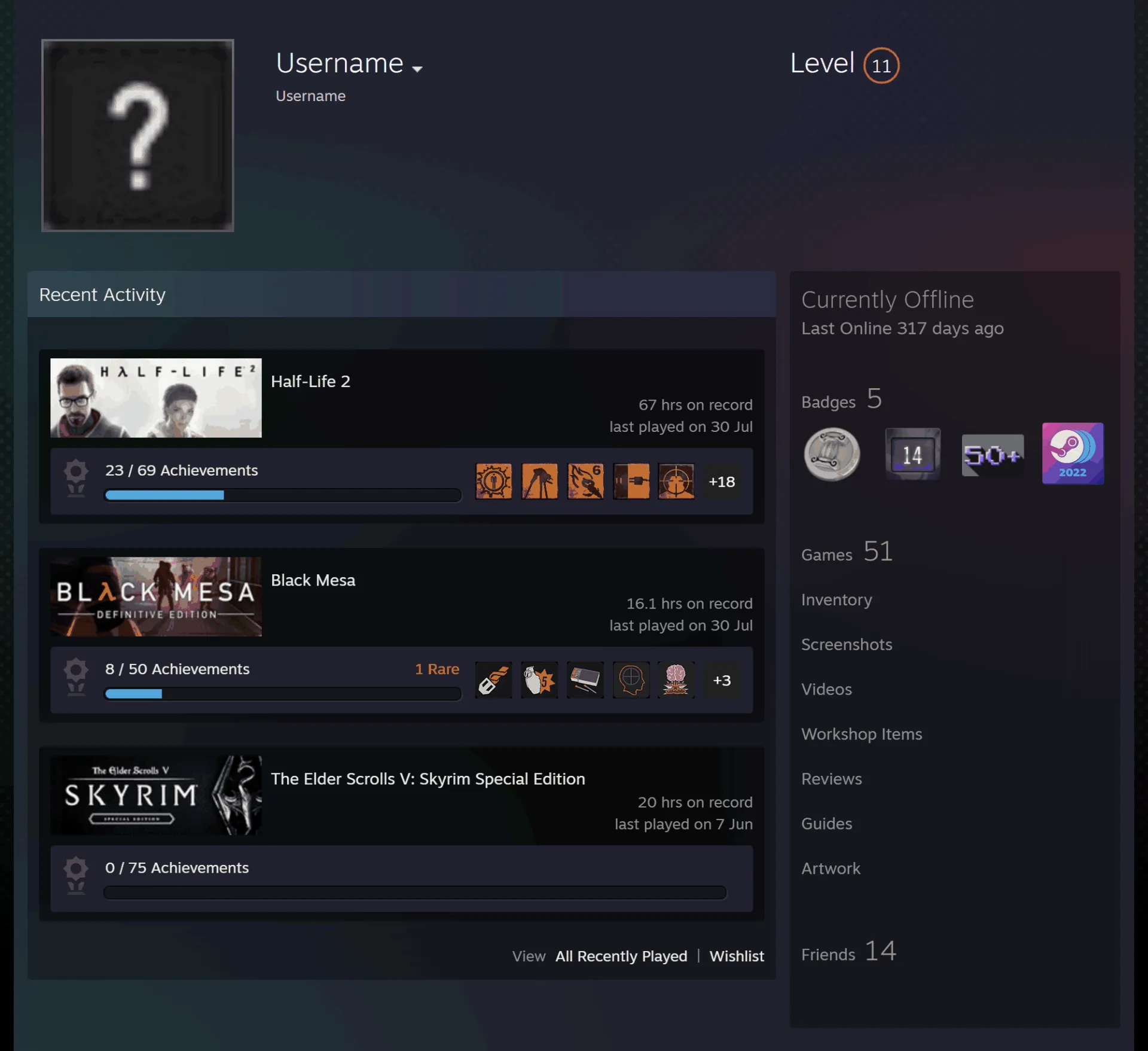Open the +18 more Half-Life 2 achievements
This screenshot has height=1051, width=1148.
click(x=722, y=482)
